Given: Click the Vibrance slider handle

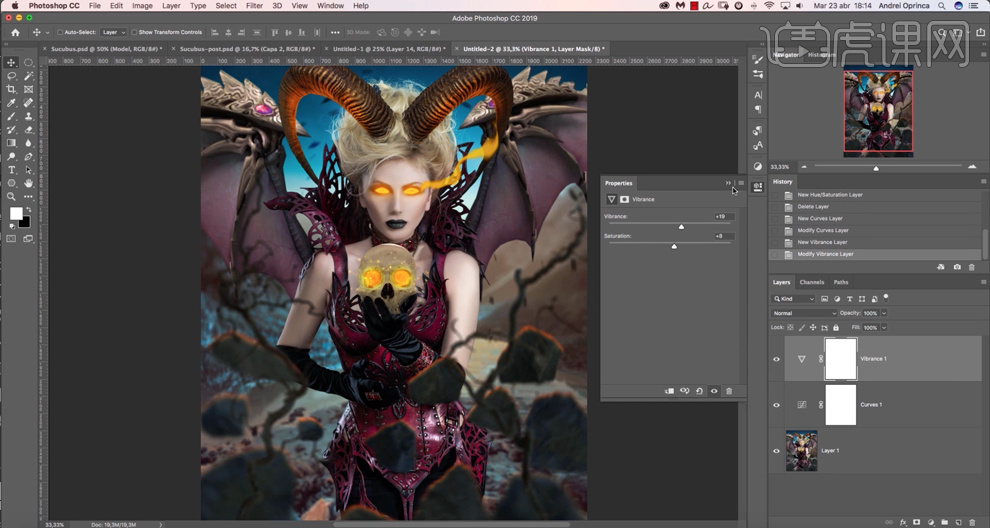Looking at the screenshot, I should (x=681, y=227).
